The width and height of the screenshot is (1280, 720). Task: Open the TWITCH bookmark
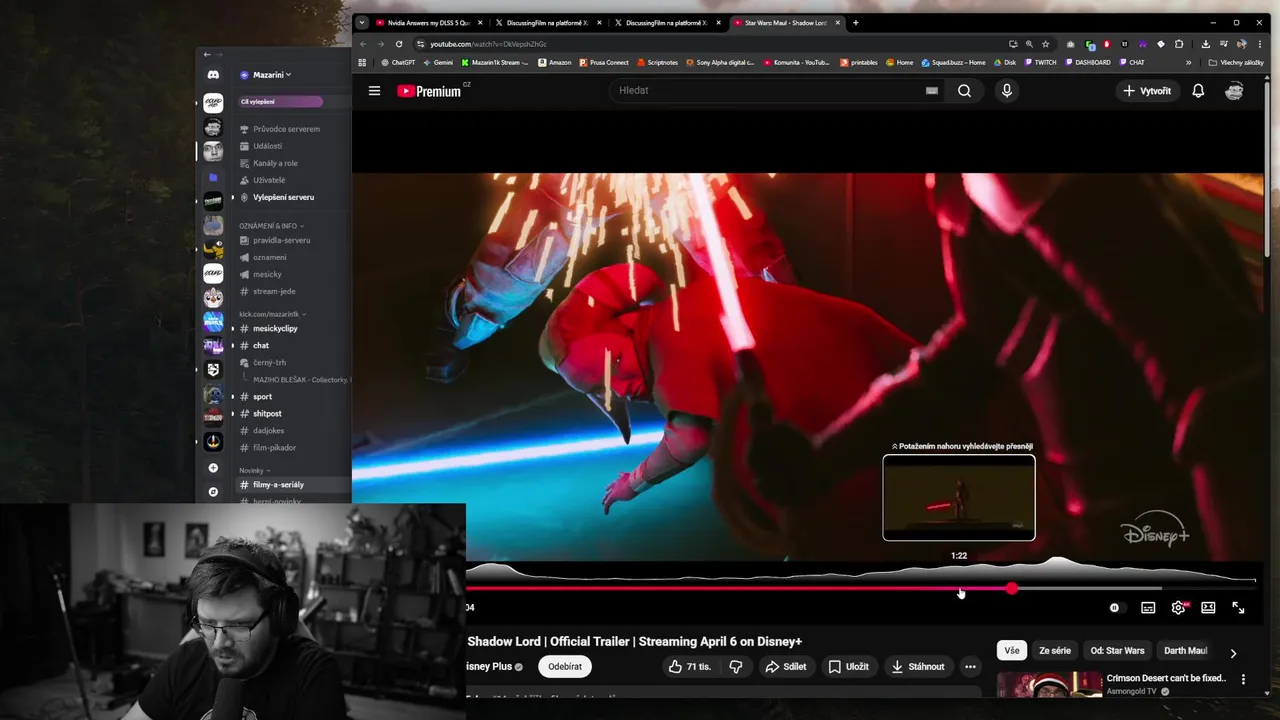pos(1038,62)
